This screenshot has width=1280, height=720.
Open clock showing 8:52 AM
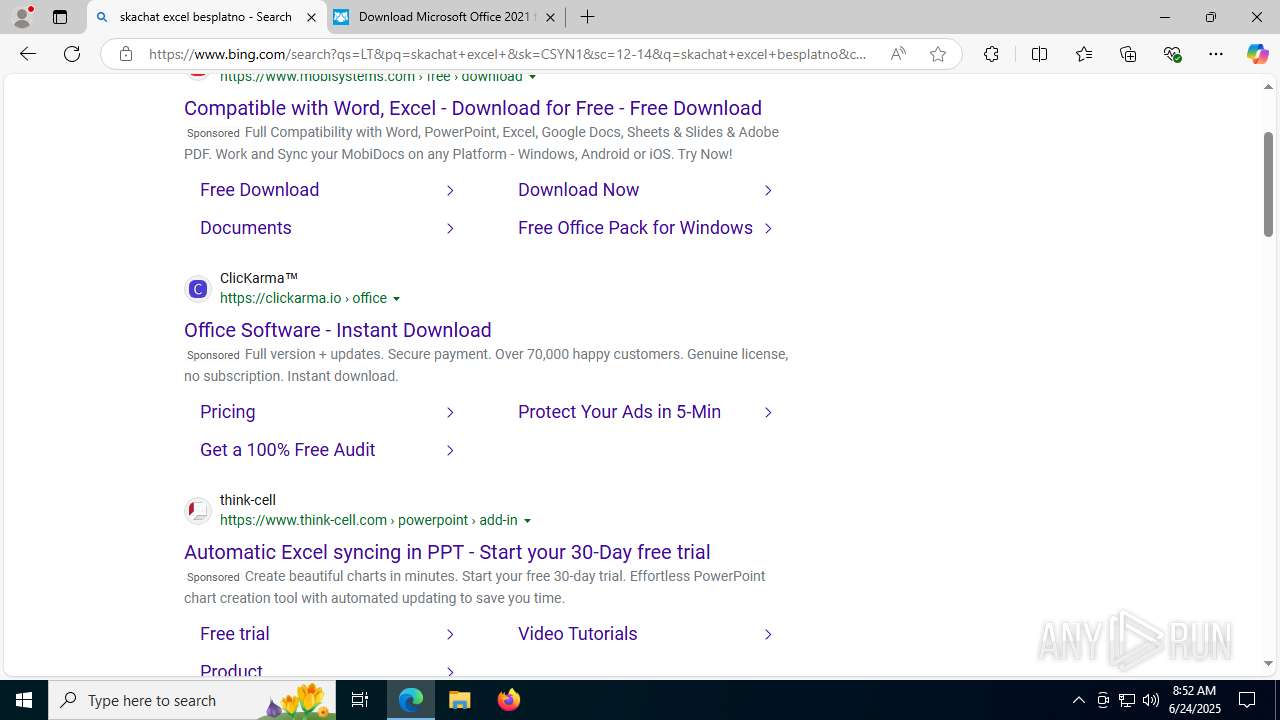[1193, 700]
